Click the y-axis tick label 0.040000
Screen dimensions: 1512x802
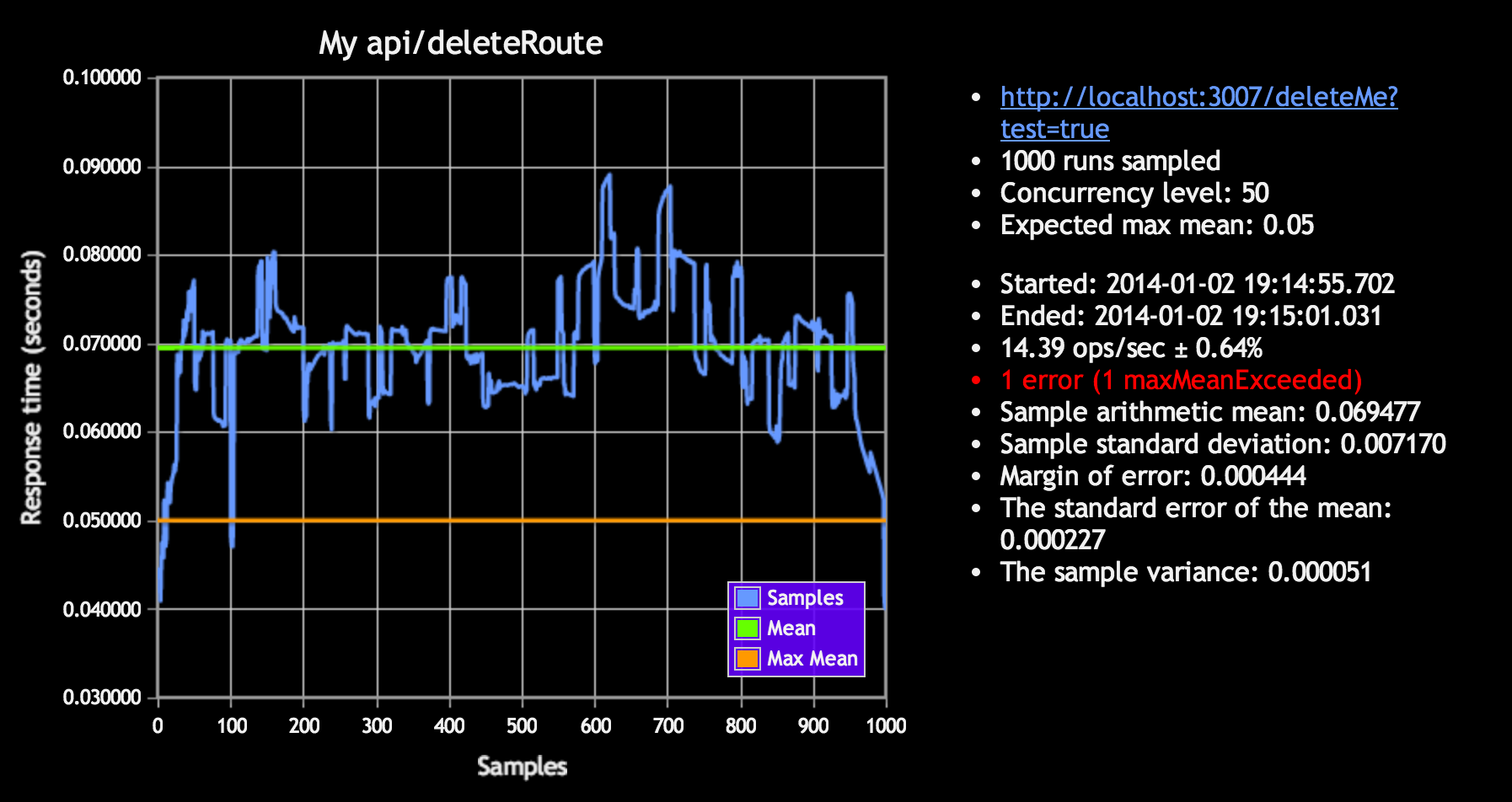coord(102,609)
